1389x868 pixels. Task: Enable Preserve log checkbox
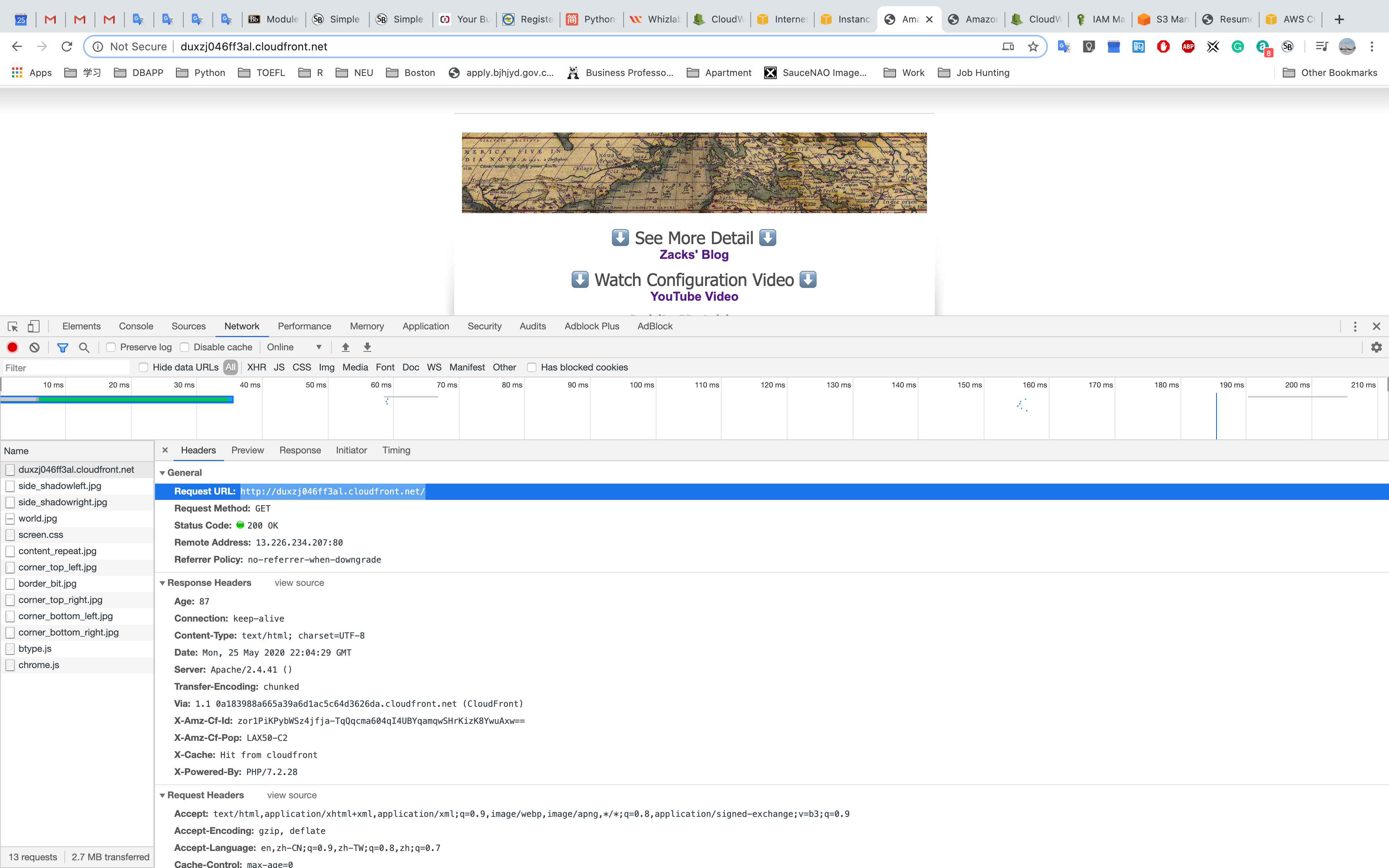[x=111, y=347]
